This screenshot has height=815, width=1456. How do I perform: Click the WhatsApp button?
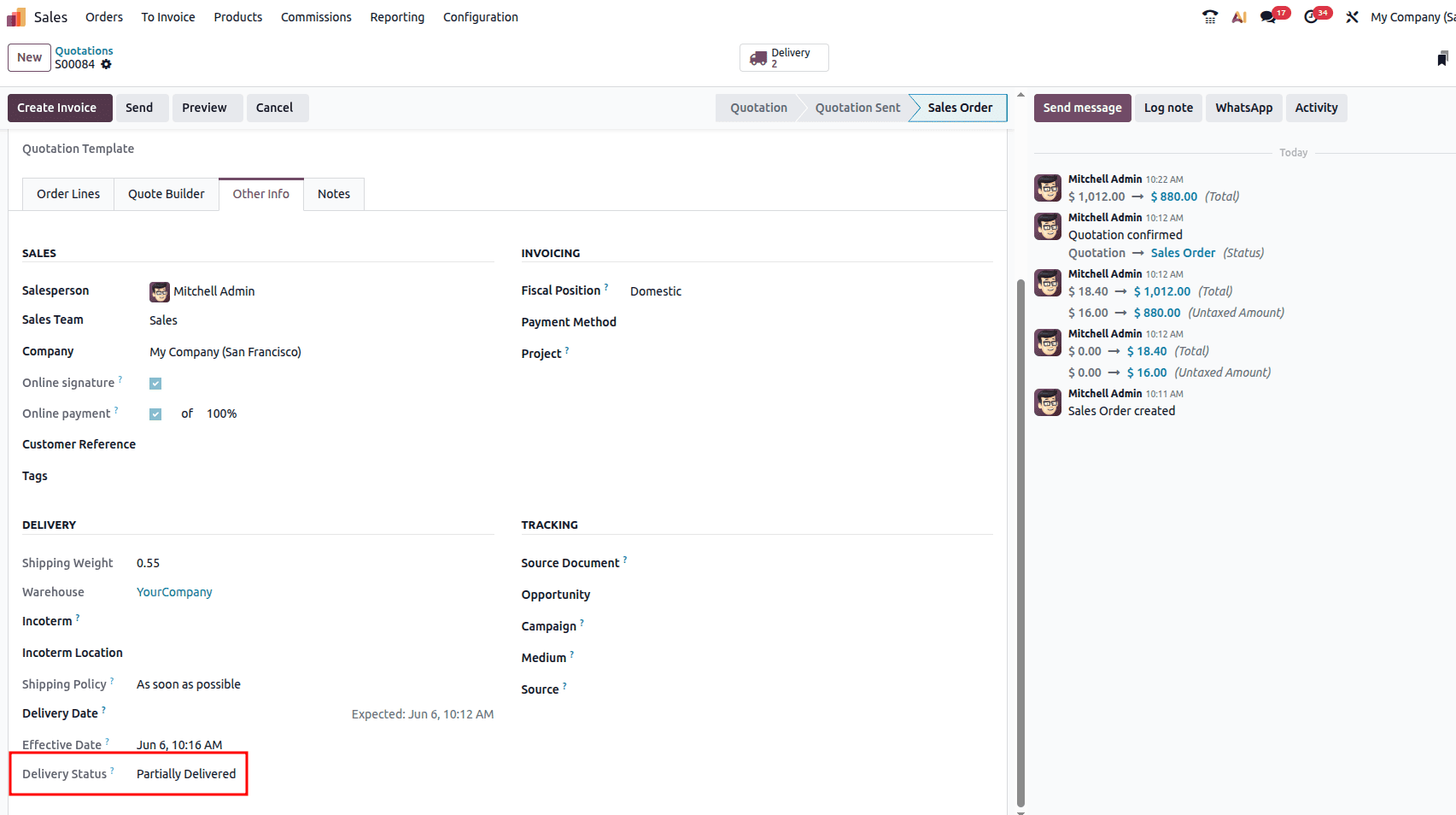[1243, 108]
